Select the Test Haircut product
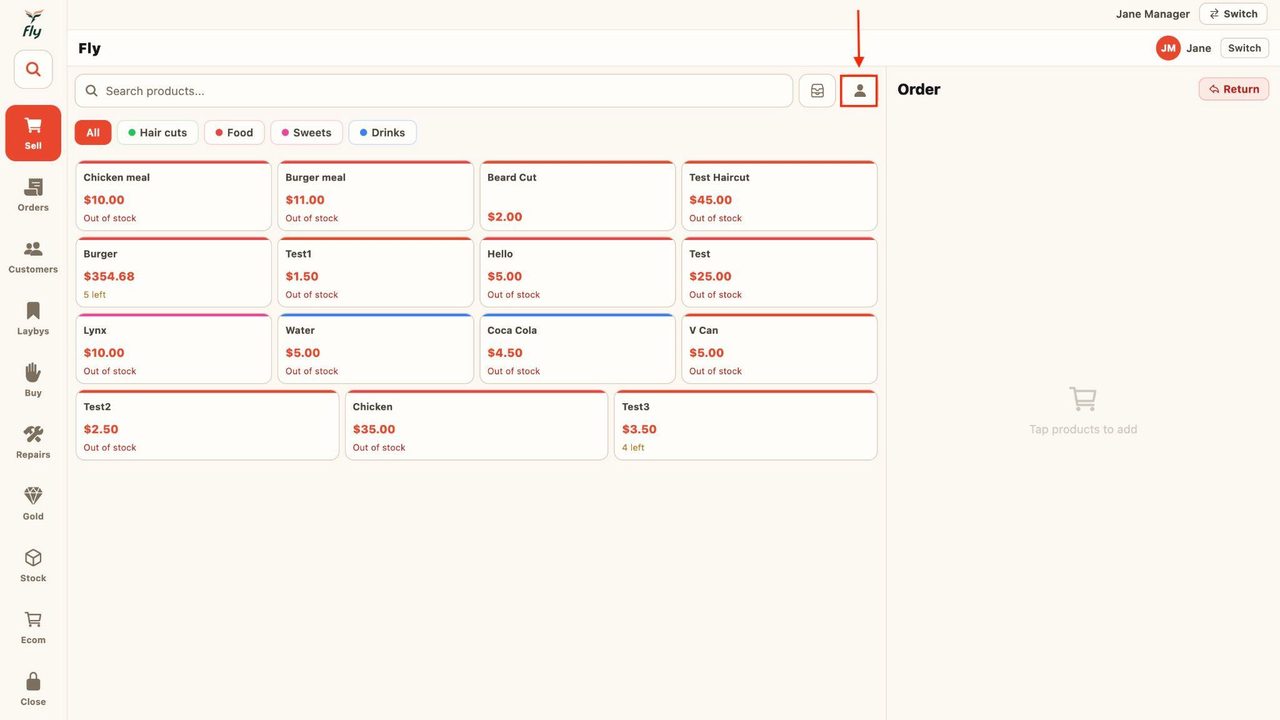 pos(780,196)
